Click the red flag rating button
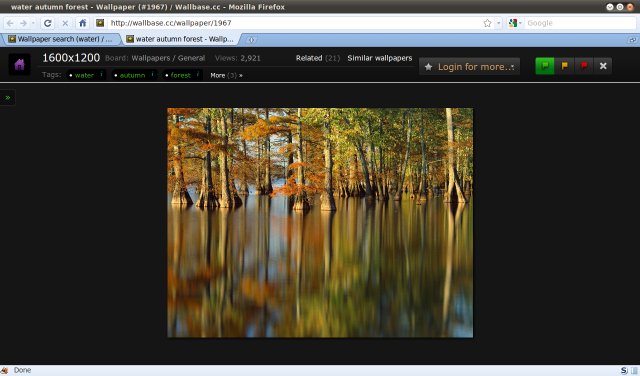Image resolution: width=640 pixels, height=376 pixels. coord(584,66)
